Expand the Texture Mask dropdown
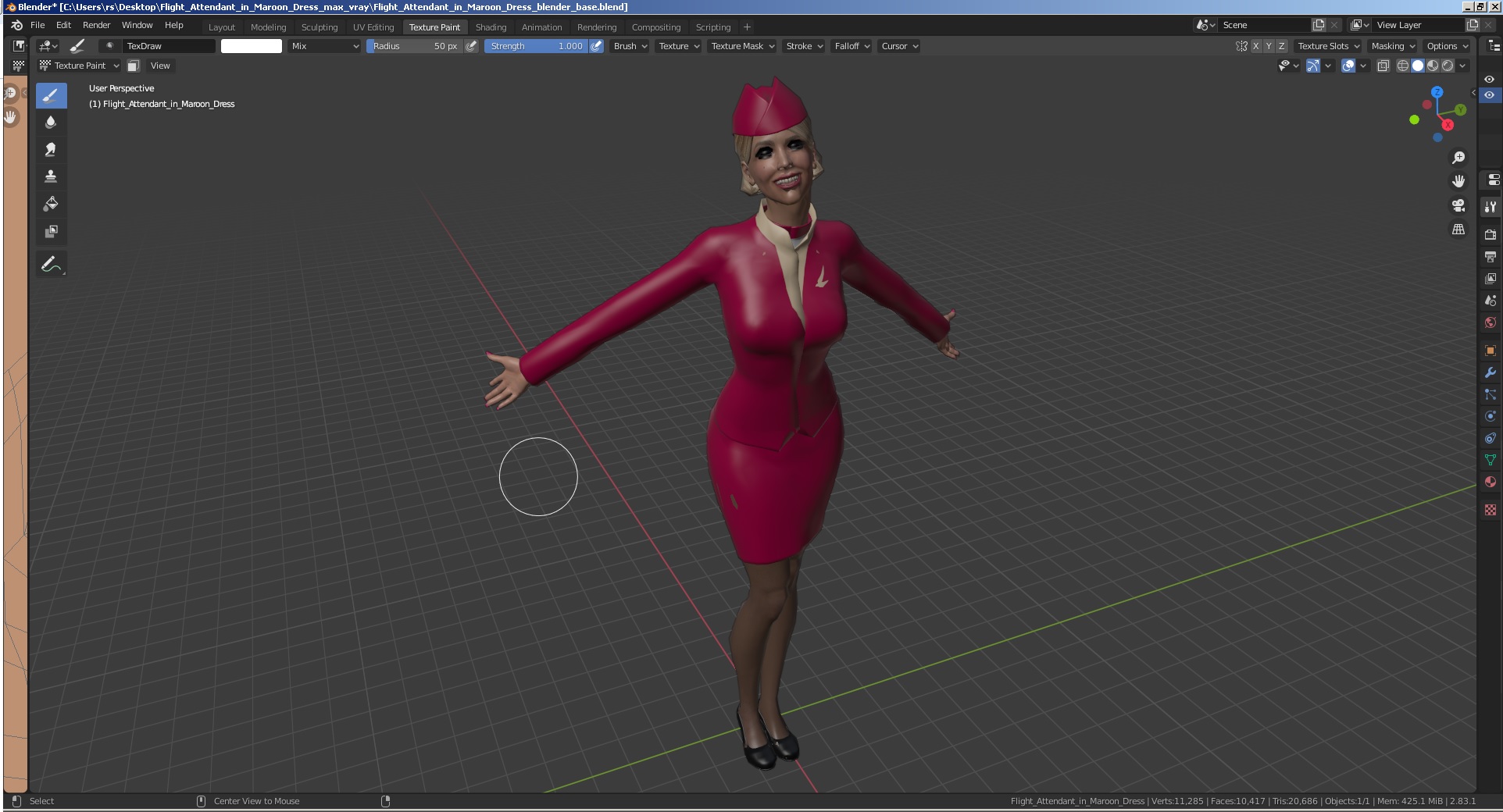The image size is (1503, 812). click(x=742, y=46)
